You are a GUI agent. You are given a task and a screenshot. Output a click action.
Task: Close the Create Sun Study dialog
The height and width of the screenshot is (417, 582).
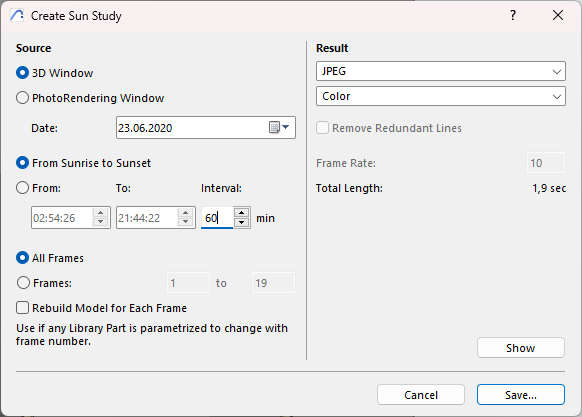(558, 16)
